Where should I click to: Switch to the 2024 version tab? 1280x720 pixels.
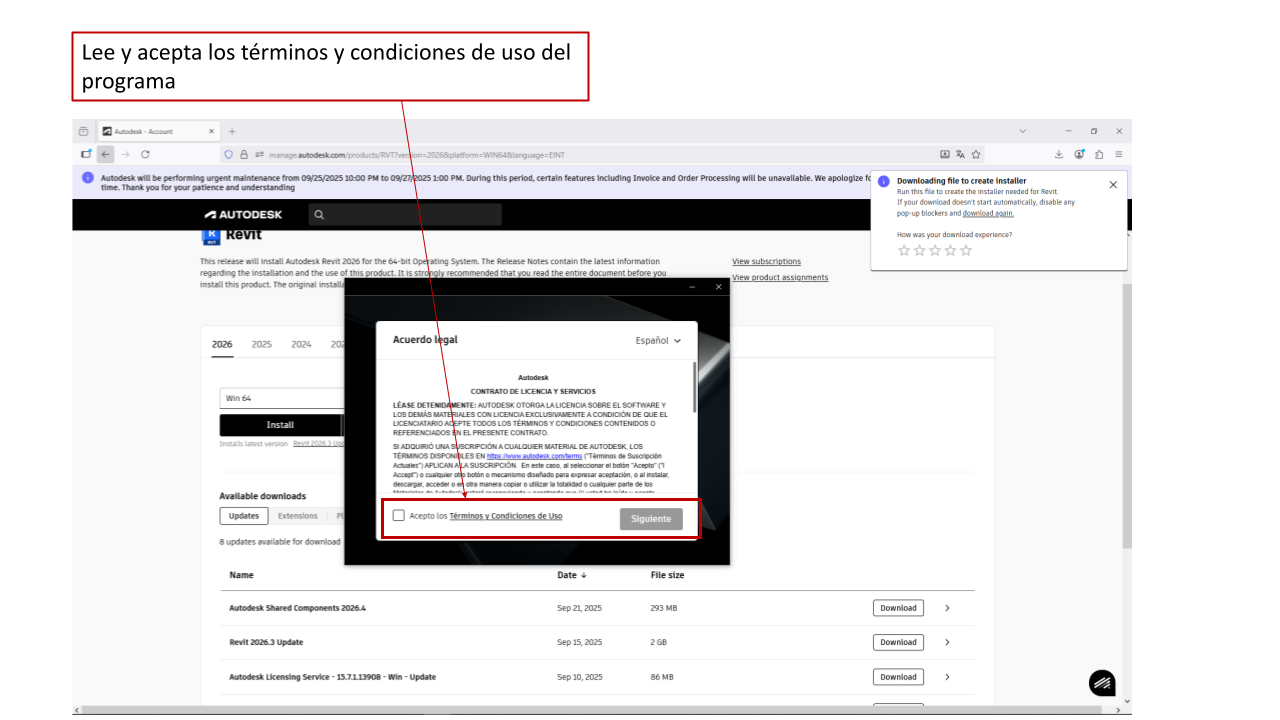tap(301, 344)
